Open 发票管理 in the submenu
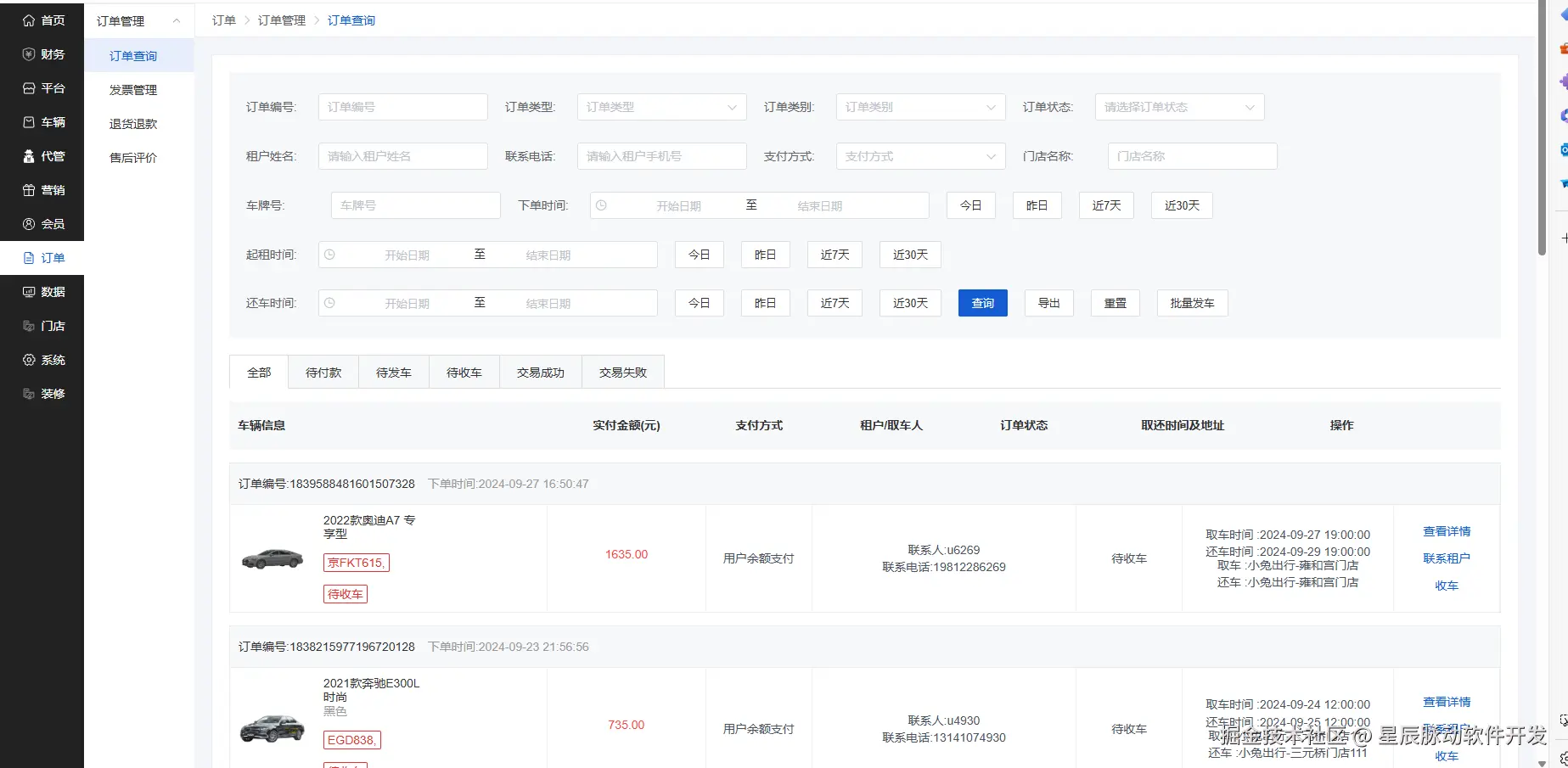The image size is (1568, 768). (x=133, y=90)
